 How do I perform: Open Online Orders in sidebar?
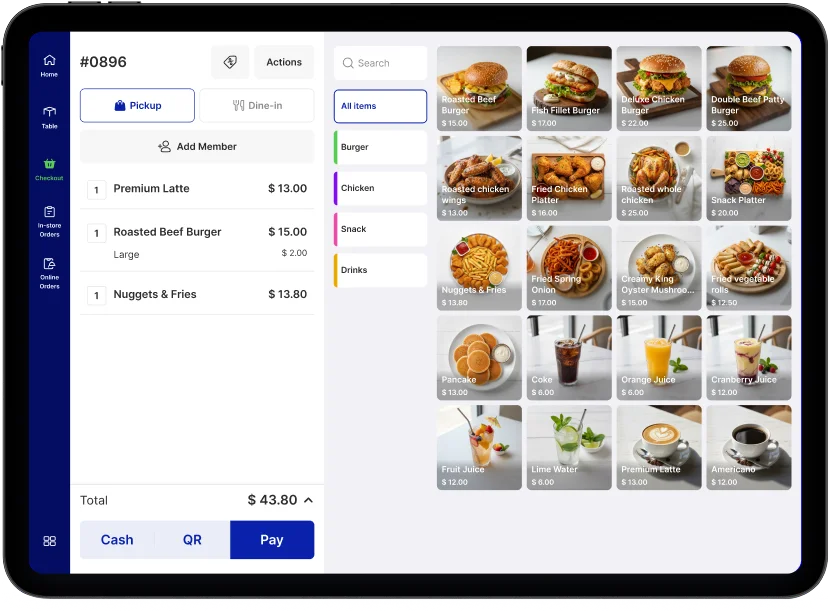tap(49, 273)
